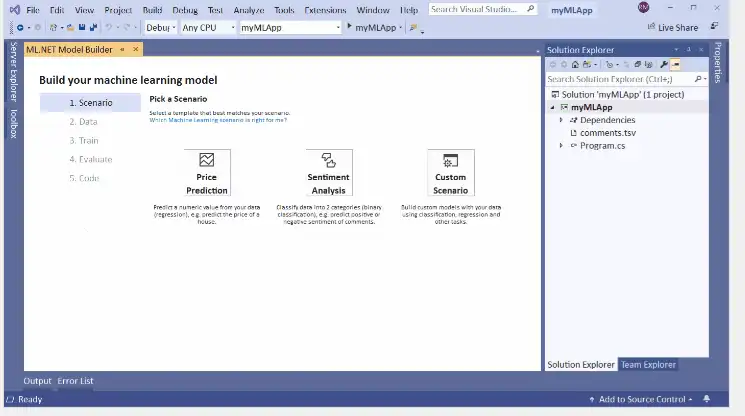Open the Output tab
This screenshot has width=745, height=416.
[37, 381]
